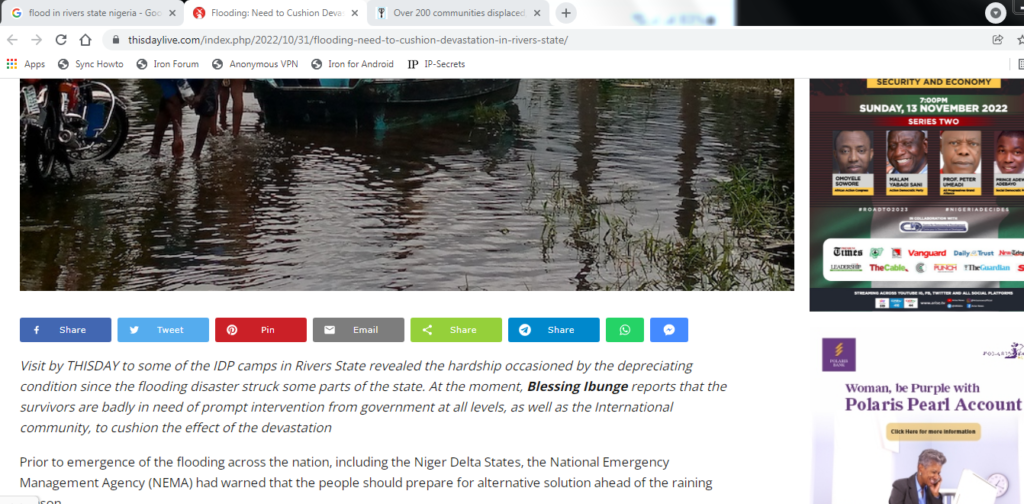The image size is (1024, 504).
Task: Click the lock icon in address bar
Action: 116,40
